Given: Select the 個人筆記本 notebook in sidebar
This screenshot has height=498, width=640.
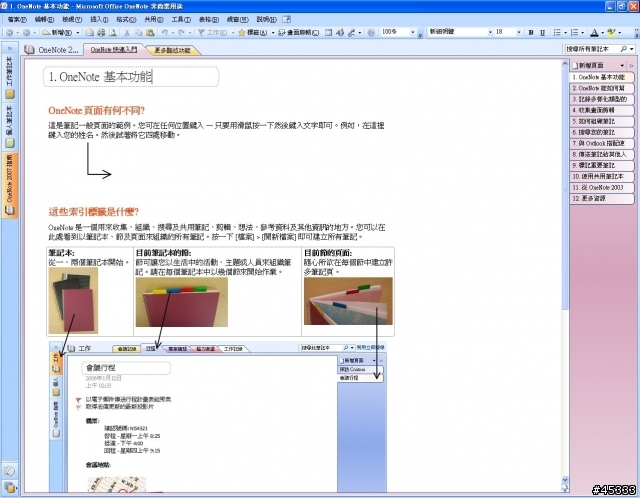Looking at the screenshot, I should (9, 127).
